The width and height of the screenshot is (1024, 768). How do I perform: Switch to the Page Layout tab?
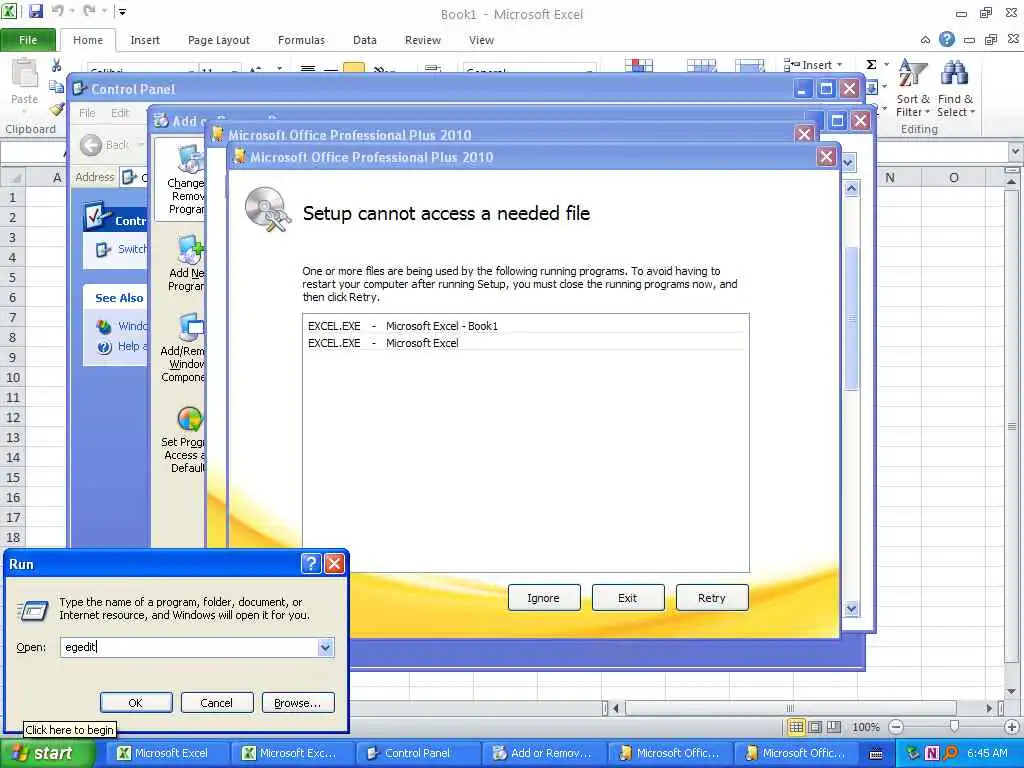coord(219,40)
